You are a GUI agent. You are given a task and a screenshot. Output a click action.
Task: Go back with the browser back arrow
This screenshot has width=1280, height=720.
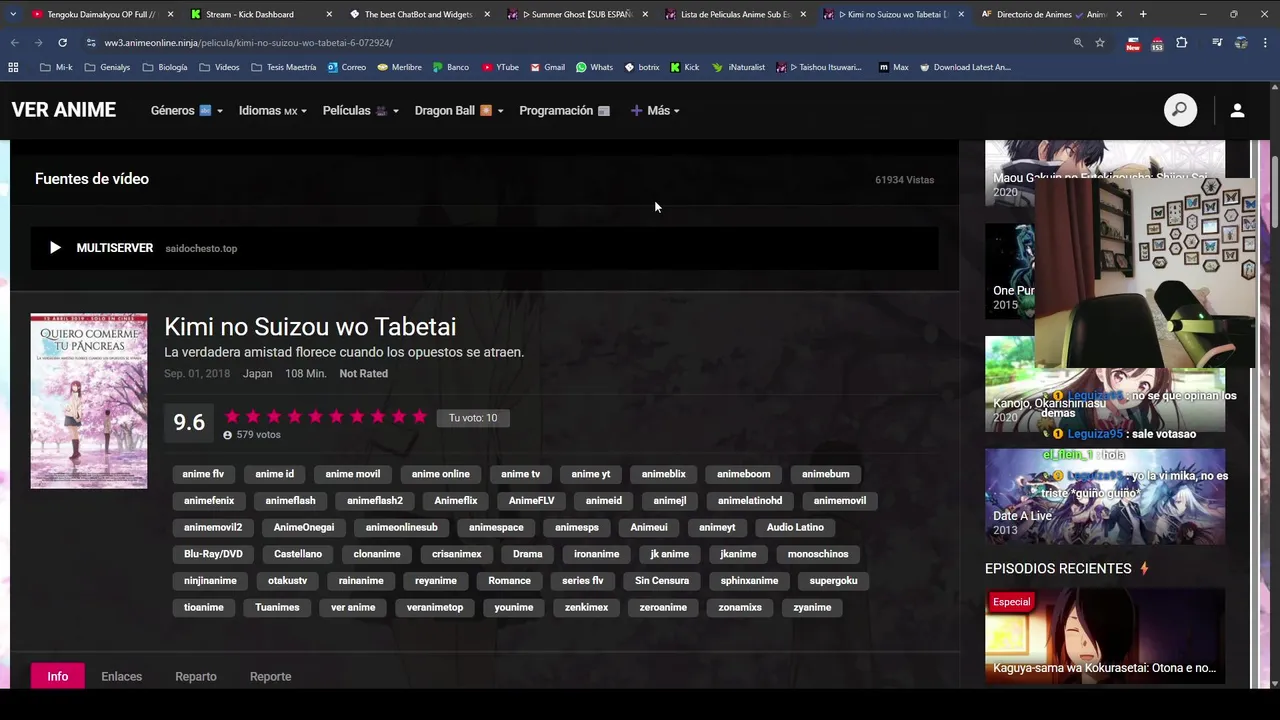[x=14, y=43]
